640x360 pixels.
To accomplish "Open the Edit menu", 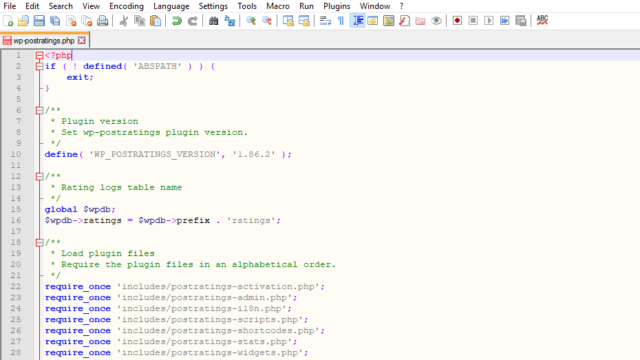I will coord(32,6).
